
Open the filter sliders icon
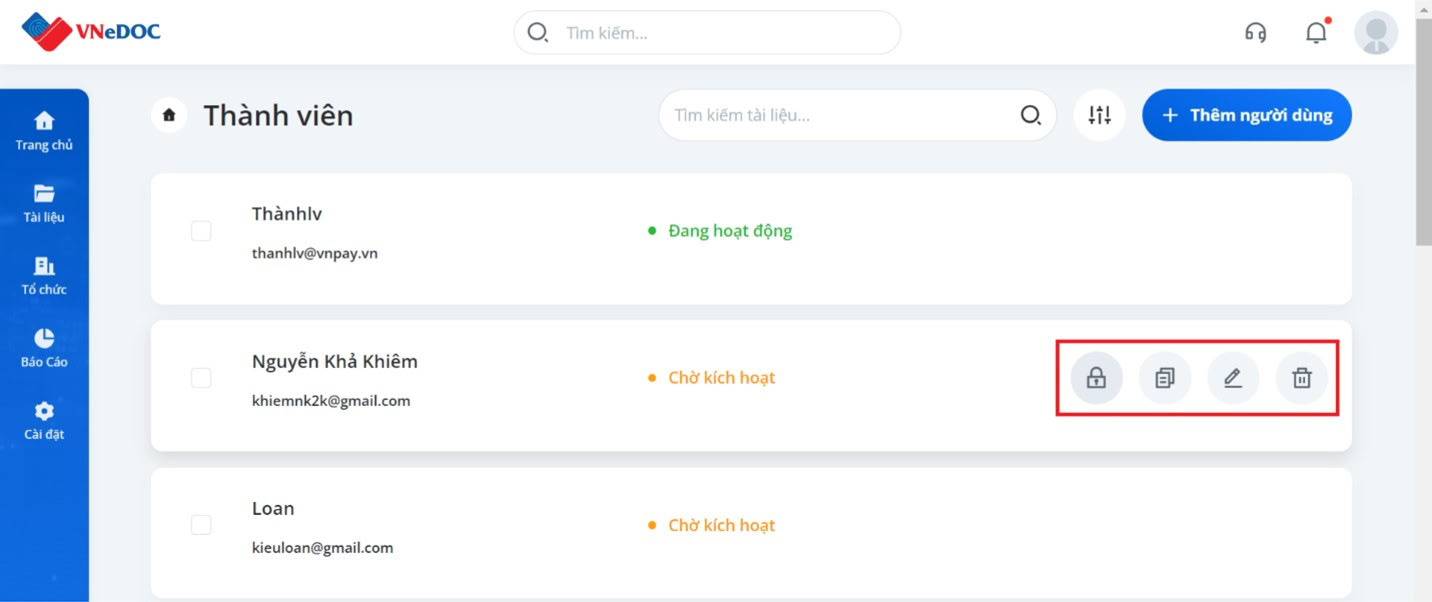[1100, 115]
